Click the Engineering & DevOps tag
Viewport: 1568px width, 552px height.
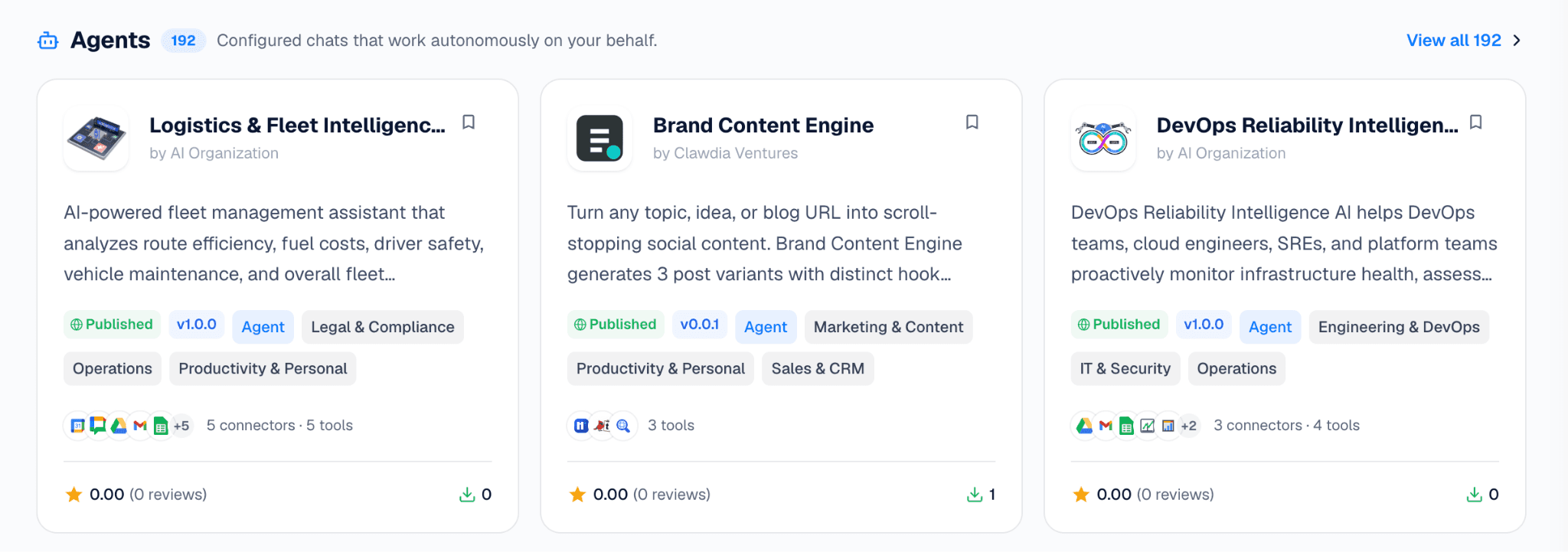(x=1399, y=327)
